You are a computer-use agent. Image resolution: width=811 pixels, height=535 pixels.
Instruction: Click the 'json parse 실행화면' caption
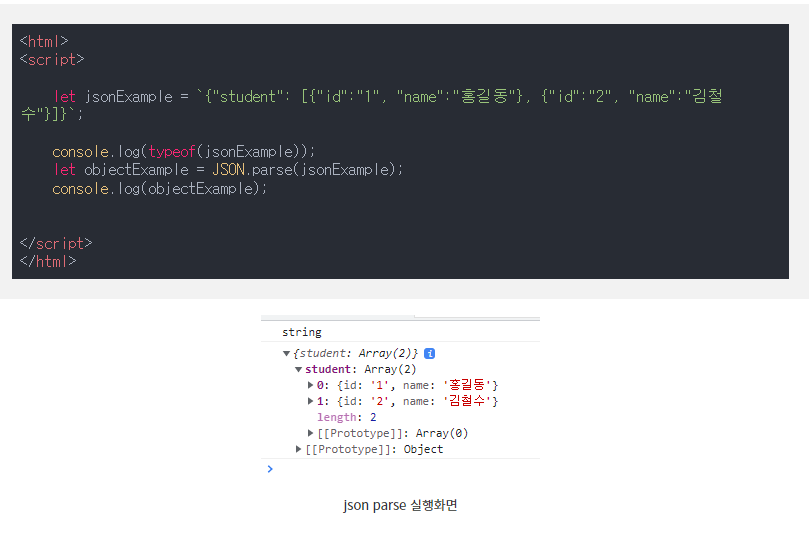click(400, 505)
